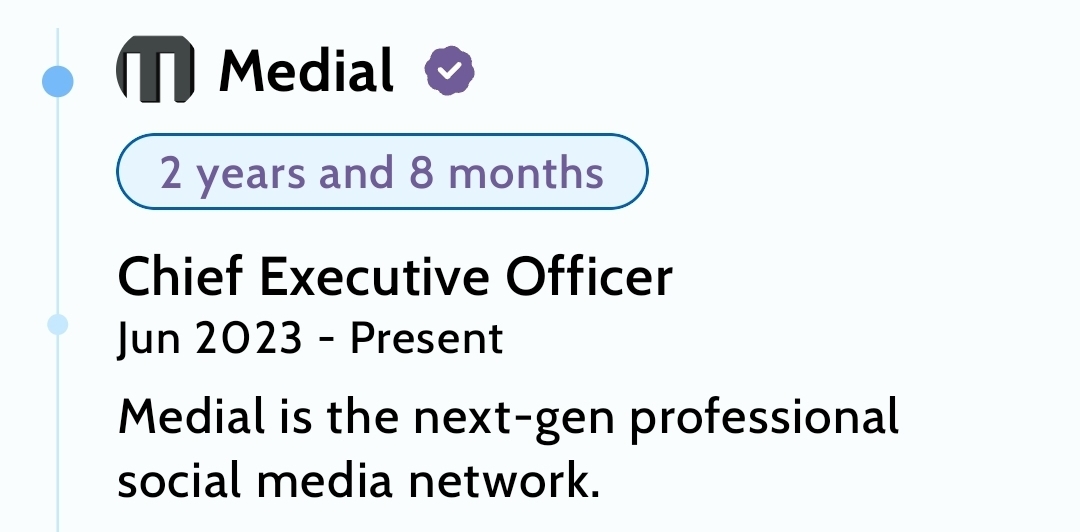Screen dimensions: 1080x532
Task: Select the Chief Executive Officer title
Action: tap(395, 277)
